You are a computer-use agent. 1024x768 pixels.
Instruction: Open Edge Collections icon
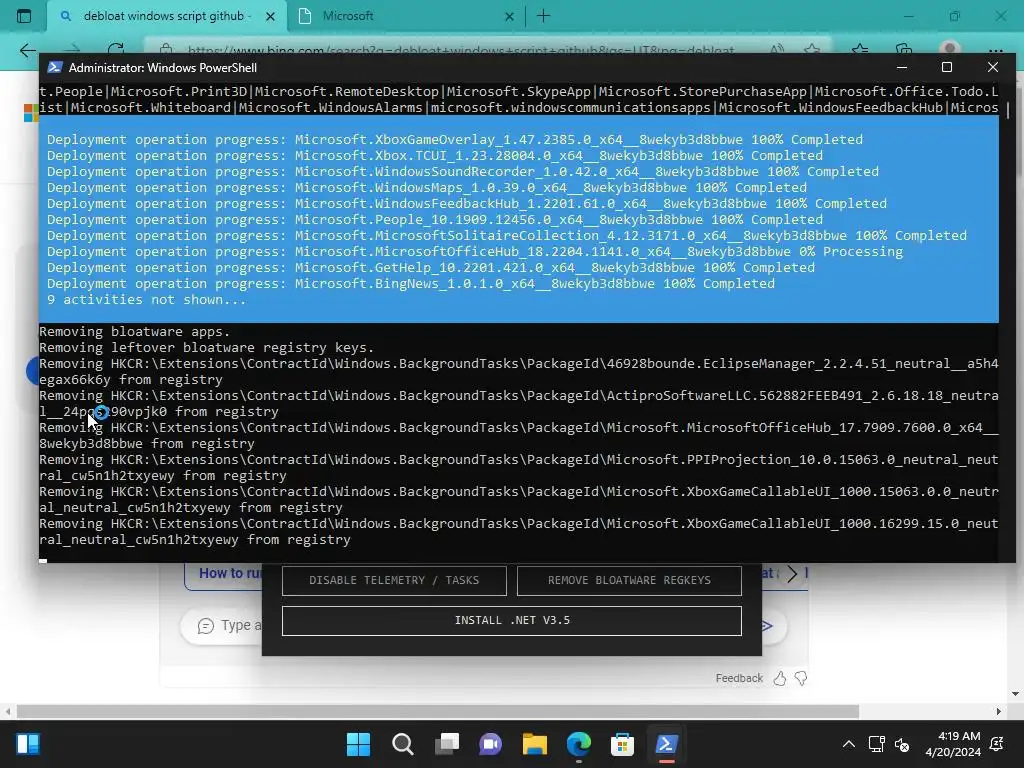pyautogui.click(x=904, y=50)
